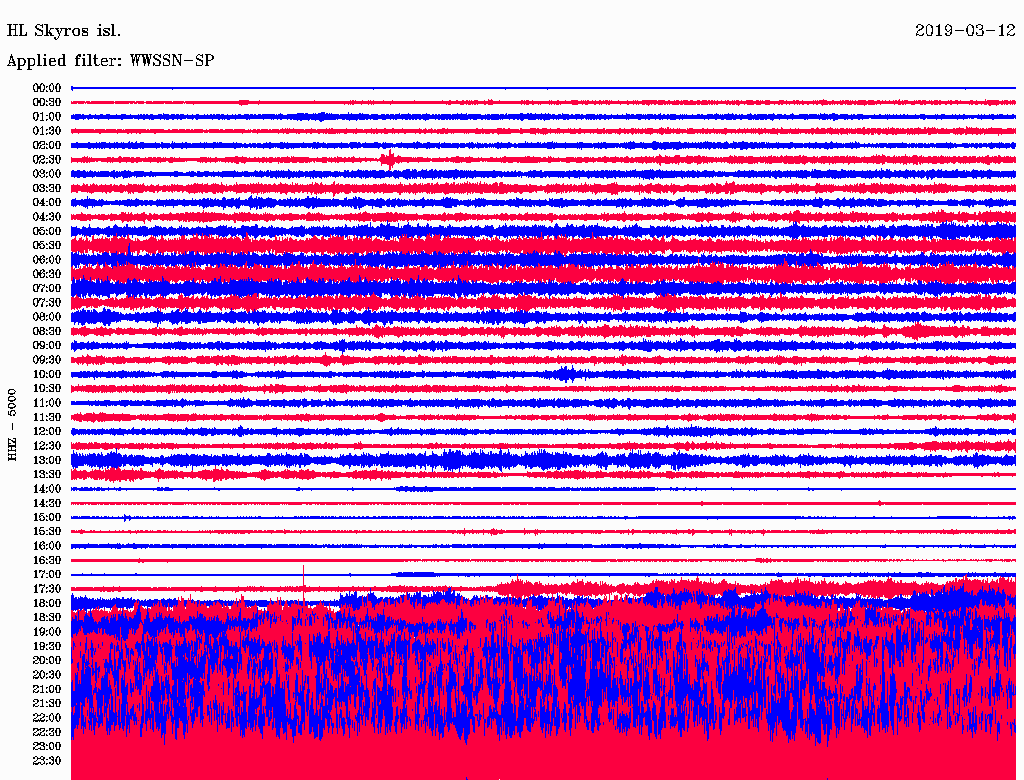The height and width of the screenshot is (780, 1024).
Task: Click the '11:00' time label
Action: pyautogui.click(x=47, y=402)
